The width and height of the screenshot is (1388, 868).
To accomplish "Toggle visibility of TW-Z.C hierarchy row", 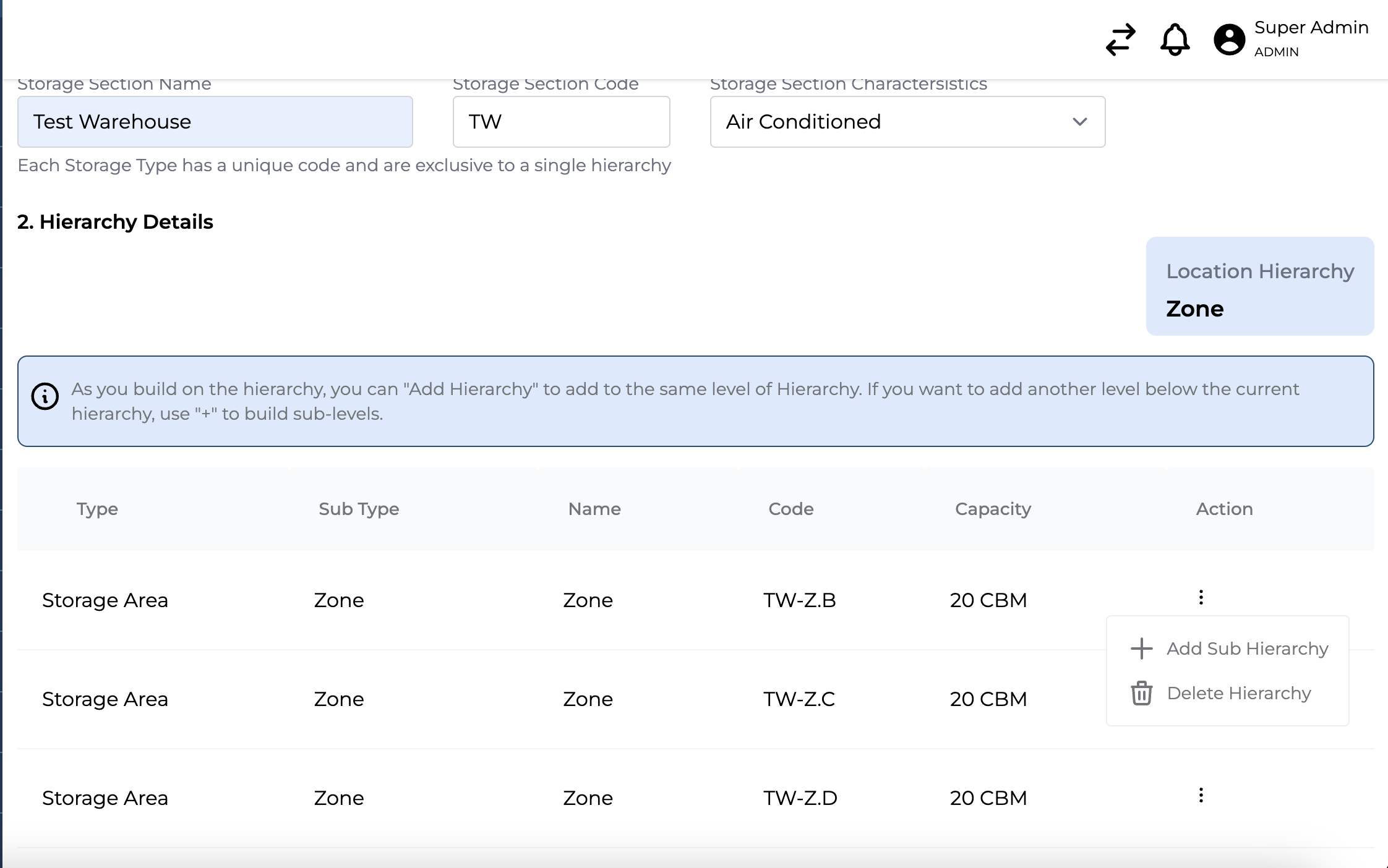I will (1200, 697).
